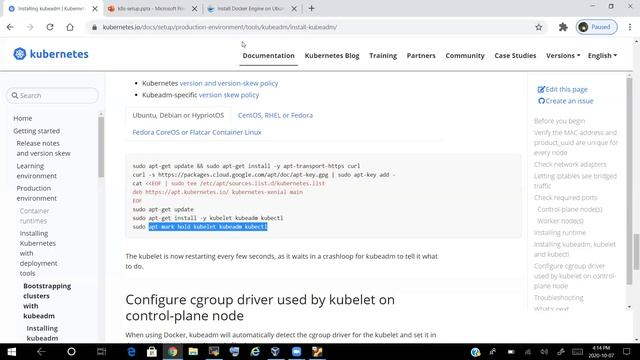Jump to Check required ports section

[x=565, y=197]
